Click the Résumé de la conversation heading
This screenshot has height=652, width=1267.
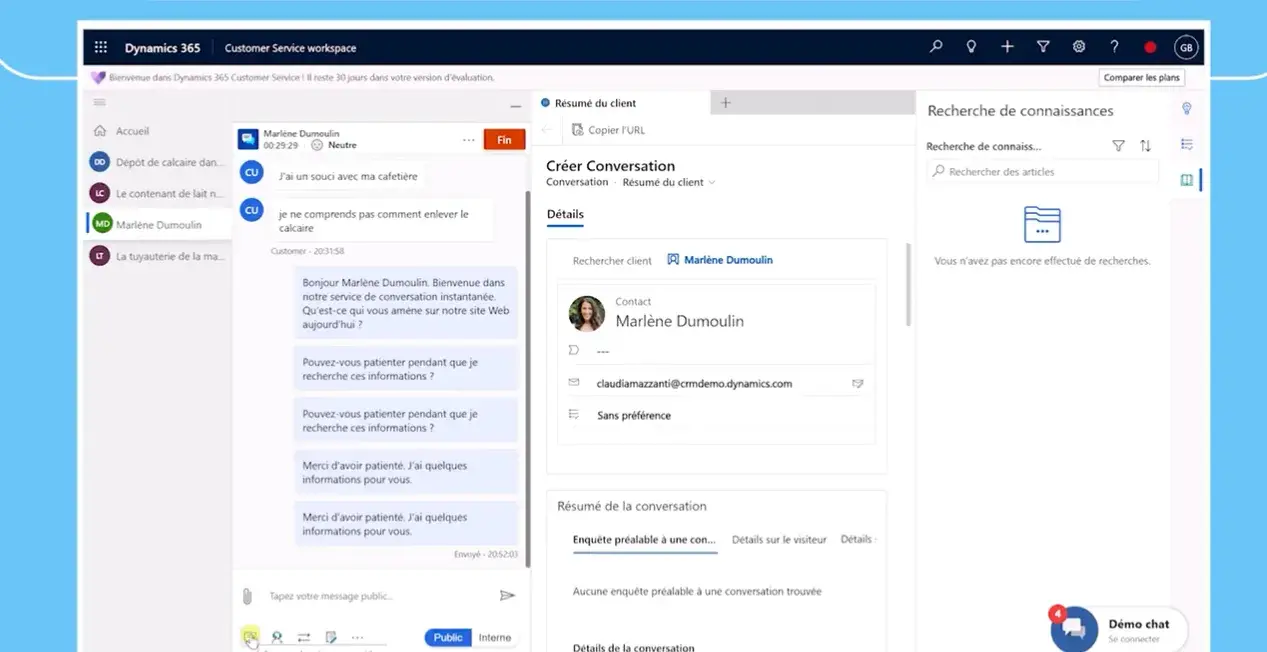632,506
